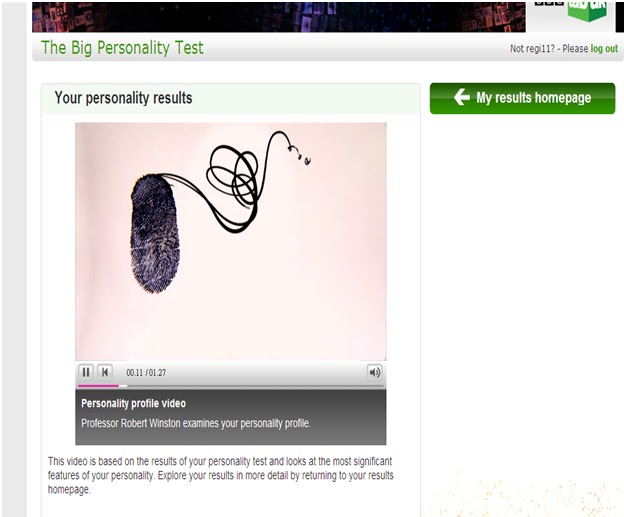This screenshot has height=517, width=624.
Task: Click the BBC logo blocks at the top
Action: pyautogui.click(x=549, y=3)
